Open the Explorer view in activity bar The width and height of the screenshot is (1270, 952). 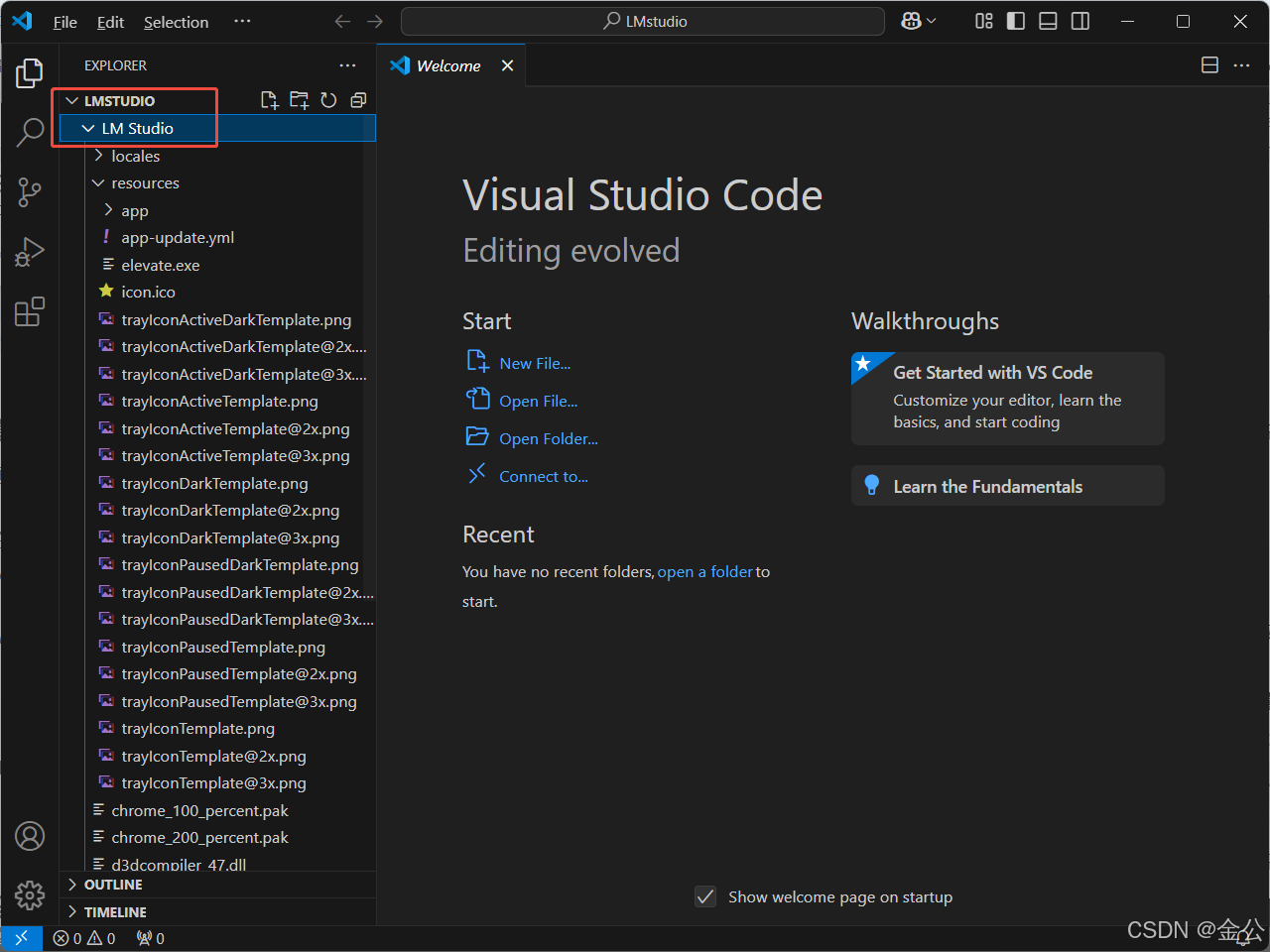(x=30, y=73)
